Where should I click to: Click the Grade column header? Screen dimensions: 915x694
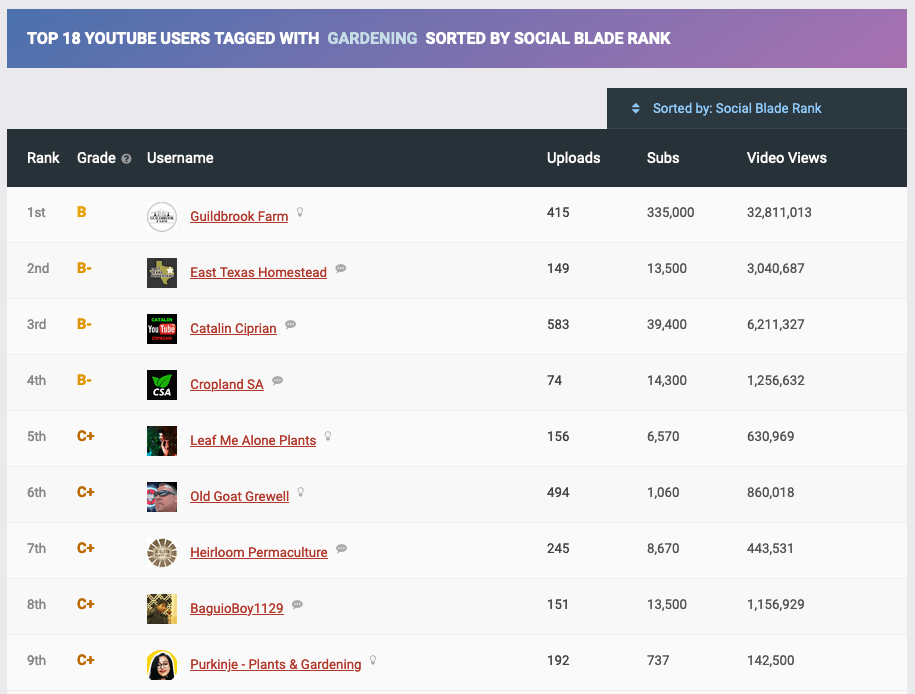(96, 158)
